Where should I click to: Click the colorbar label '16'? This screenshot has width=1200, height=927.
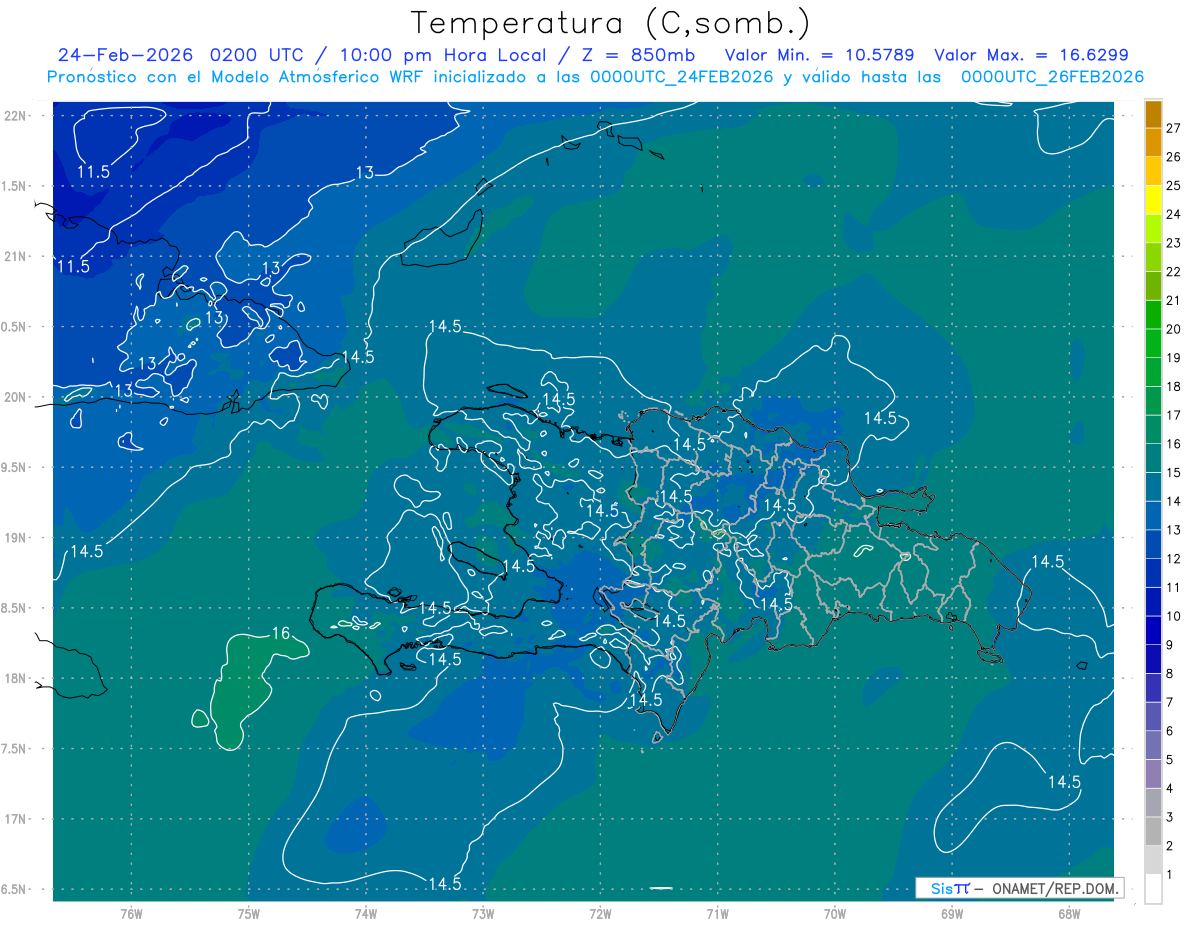click(1174, 444)
